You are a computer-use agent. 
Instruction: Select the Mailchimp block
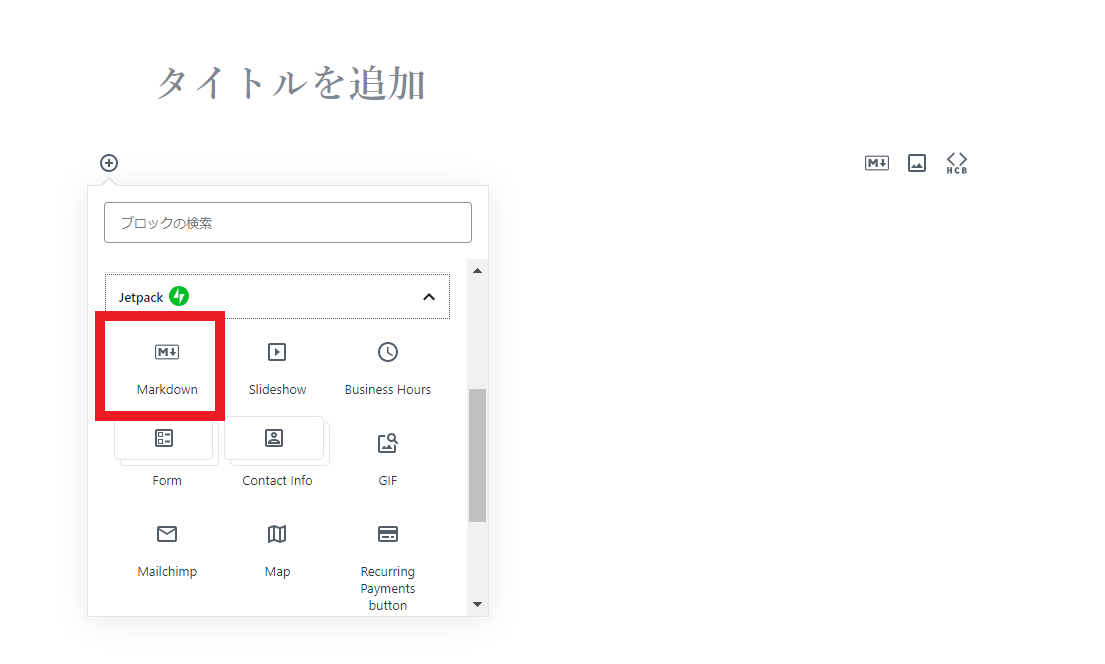[167, 549]
